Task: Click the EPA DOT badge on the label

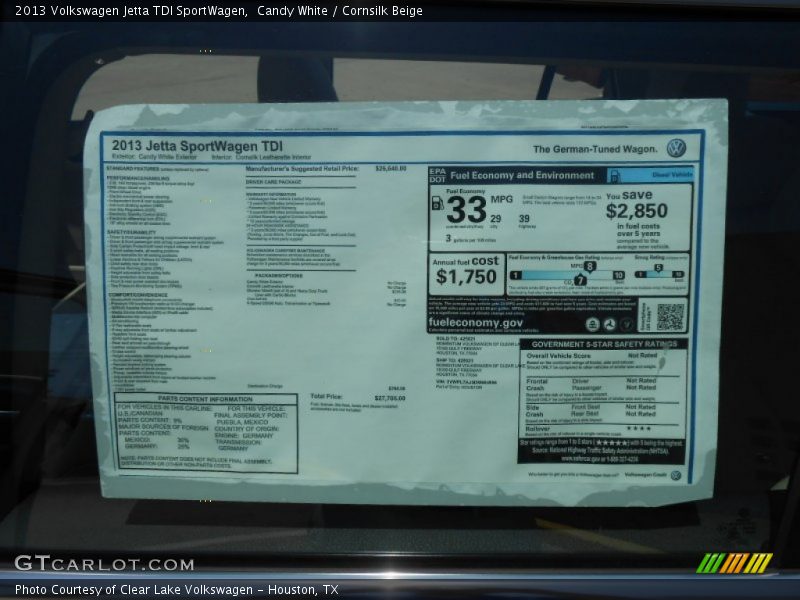Action: (437, 175)
